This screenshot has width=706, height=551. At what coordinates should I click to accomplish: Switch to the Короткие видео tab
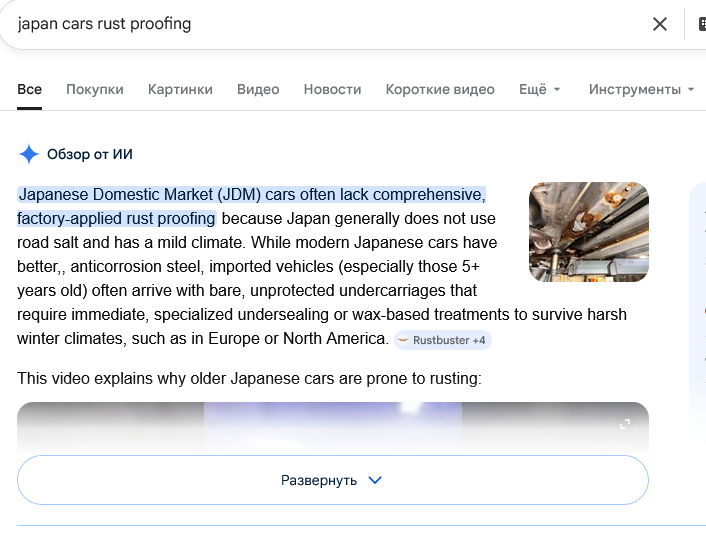[440, 89]
